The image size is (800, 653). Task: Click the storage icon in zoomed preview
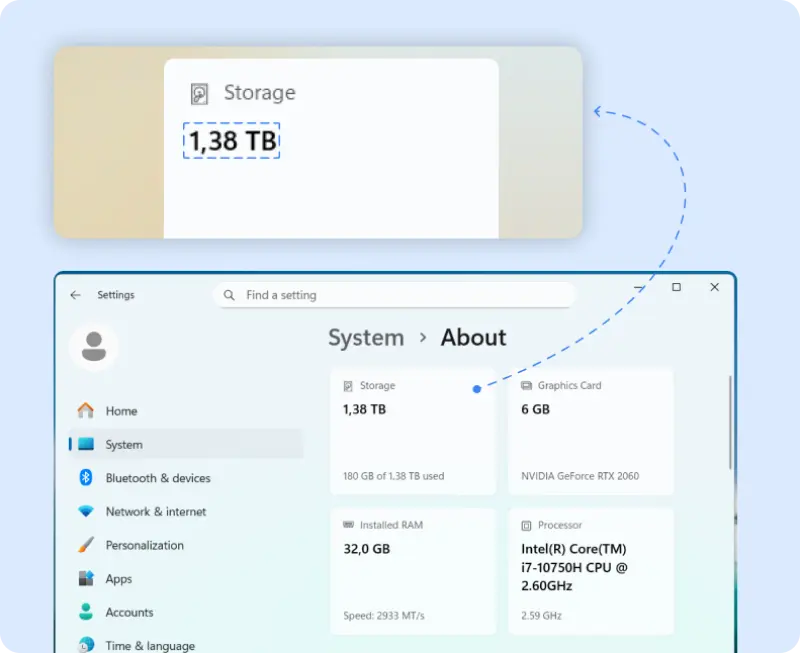199,94
